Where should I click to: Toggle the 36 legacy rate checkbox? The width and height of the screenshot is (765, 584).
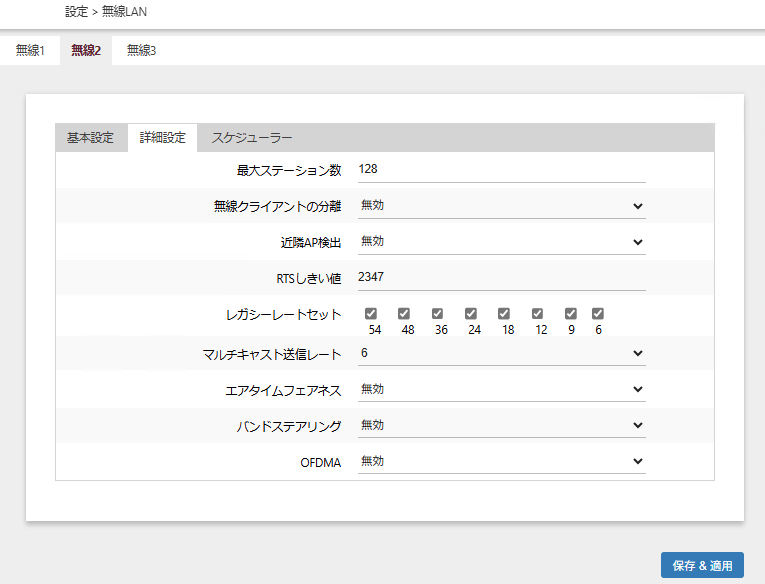(438, 313)
